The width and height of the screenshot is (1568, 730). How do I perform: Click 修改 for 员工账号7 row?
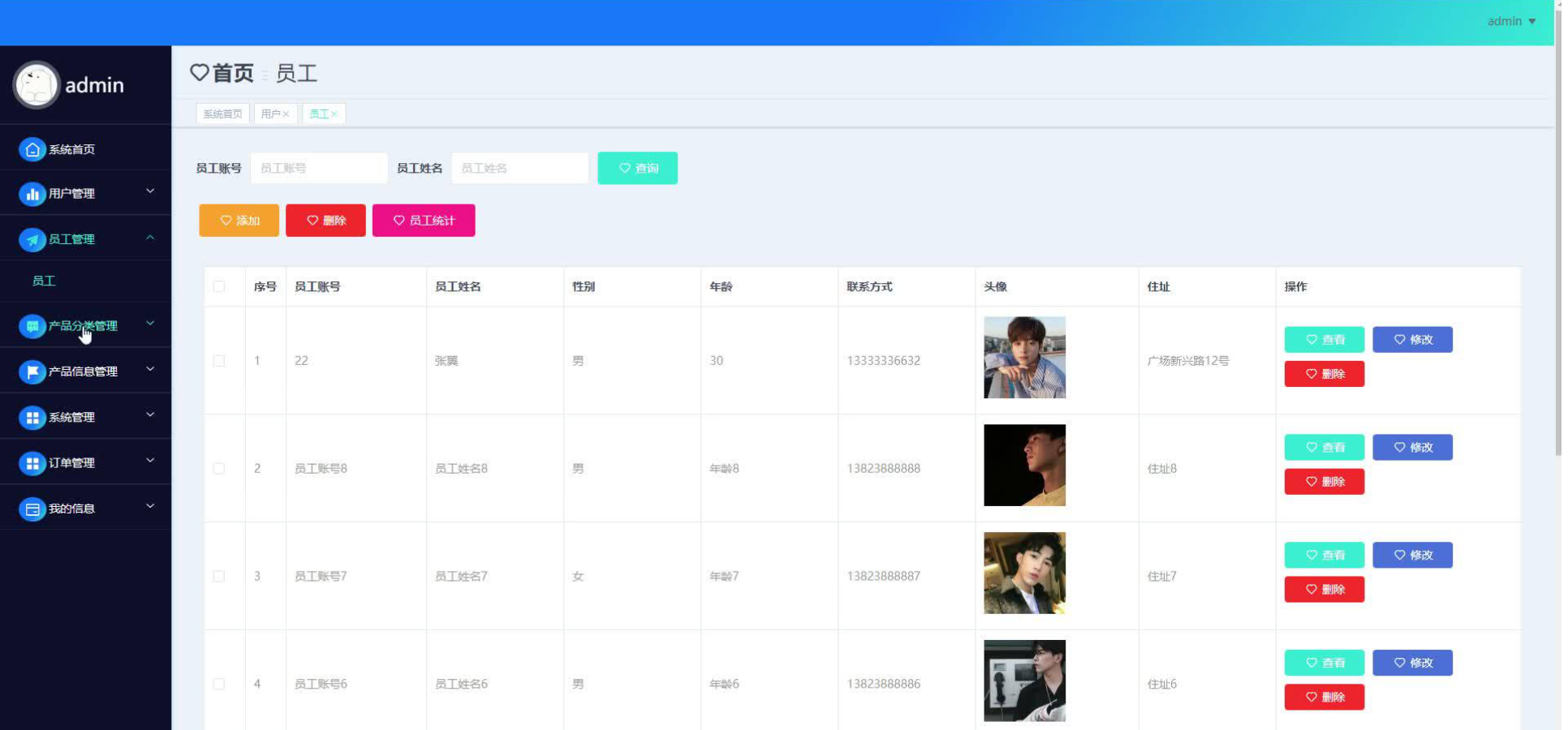(1413, 556)
